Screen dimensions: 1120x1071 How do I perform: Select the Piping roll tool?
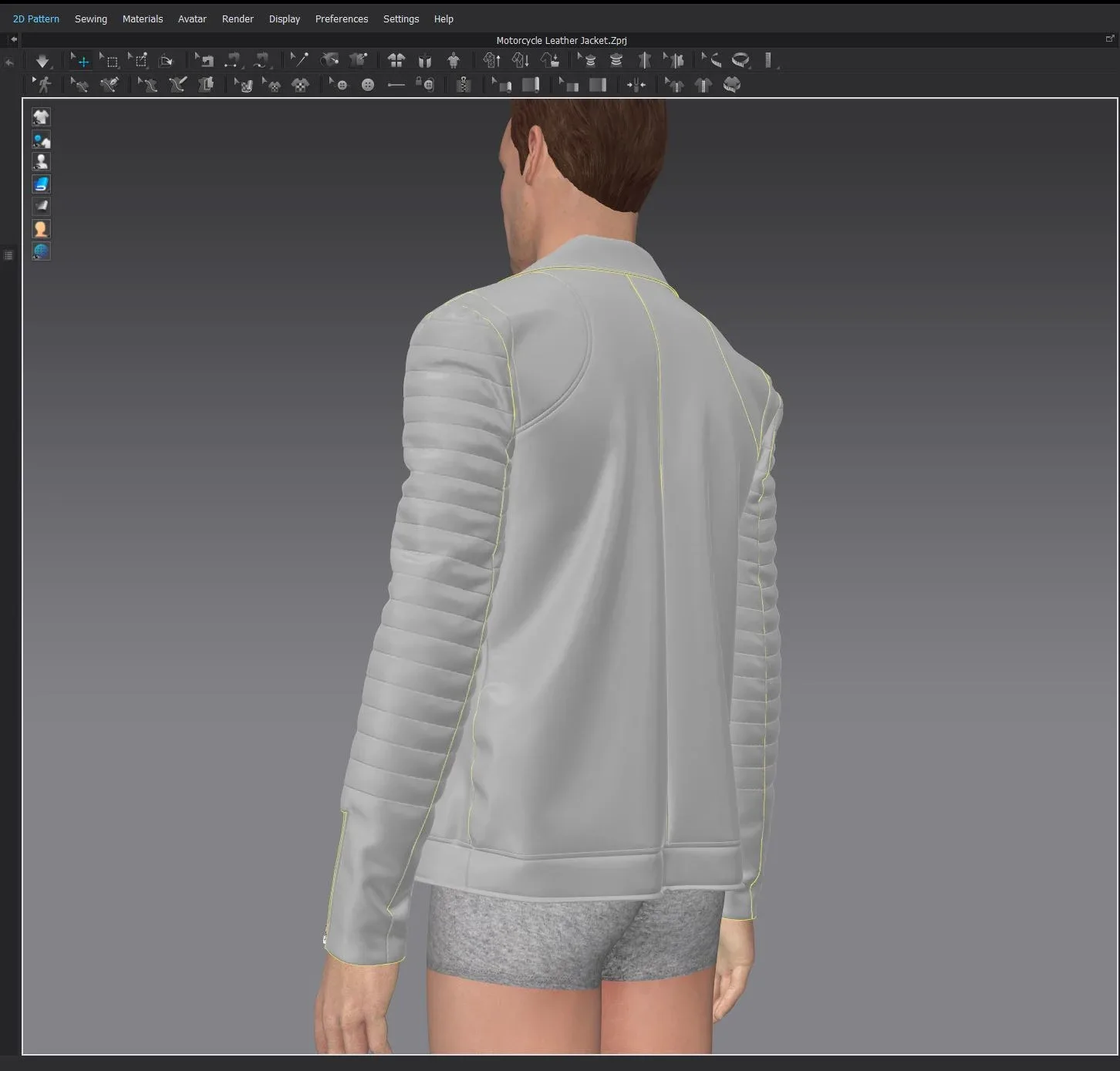point(531,85)
